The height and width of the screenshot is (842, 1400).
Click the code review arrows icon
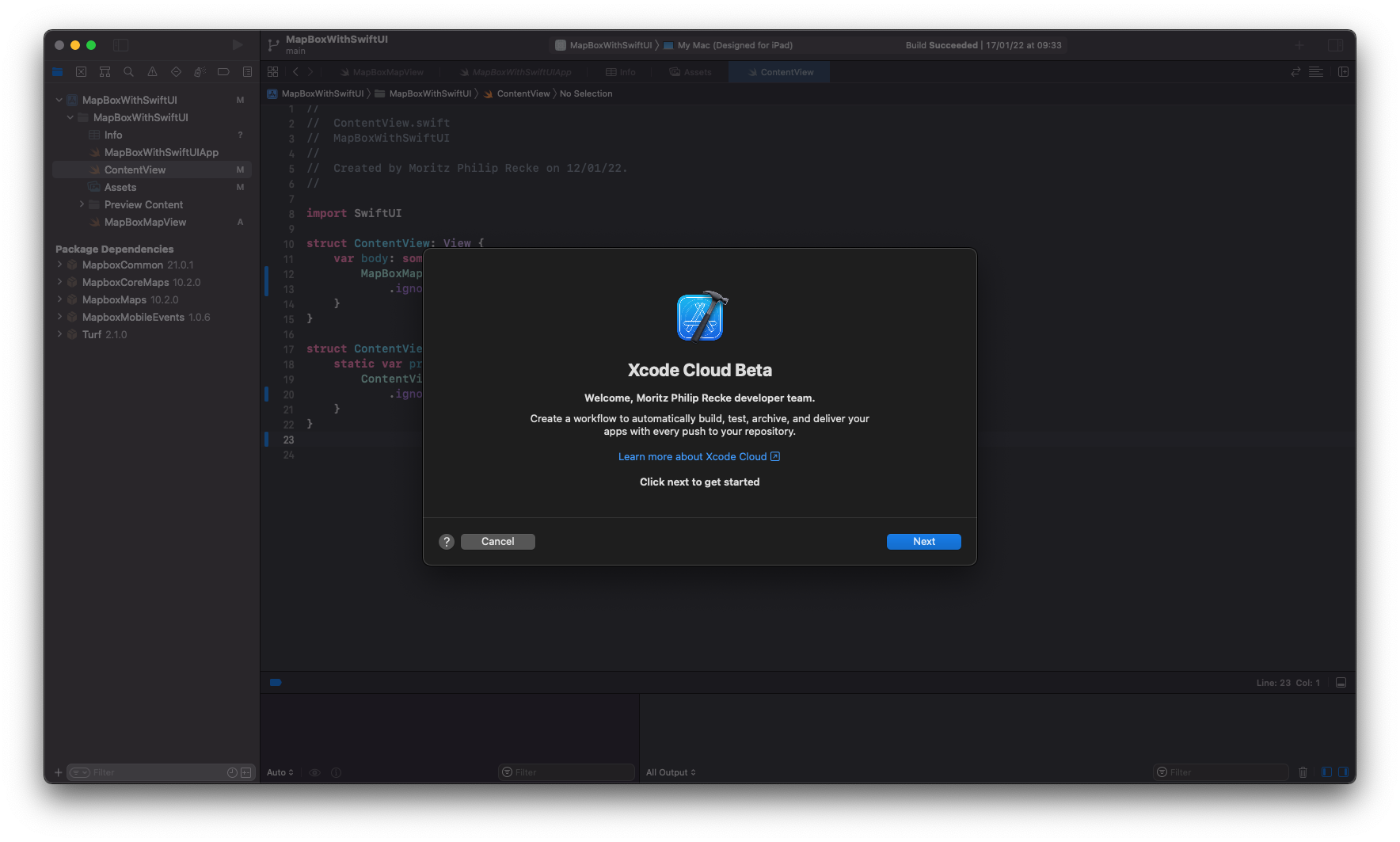[1295, 72]
